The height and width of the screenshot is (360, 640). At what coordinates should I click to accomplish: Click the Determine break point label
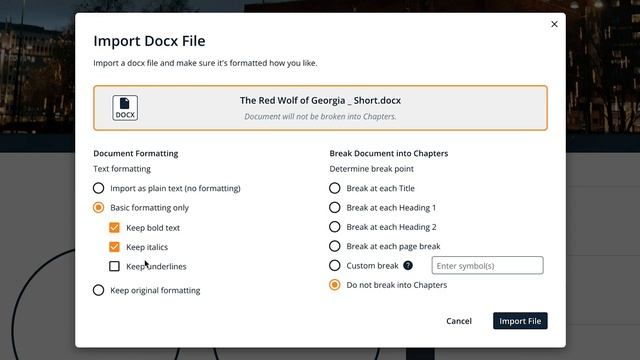tap(371, 169)
